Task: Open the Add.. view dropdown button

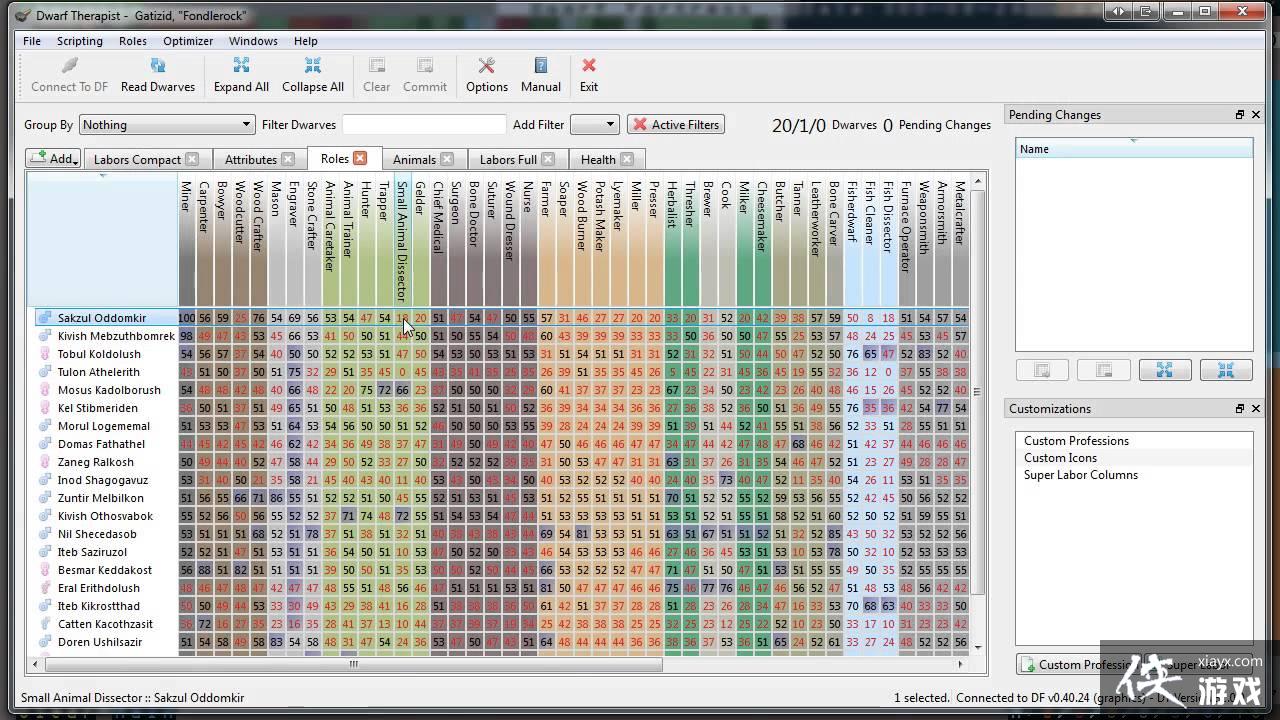Action: coord(53,158)
